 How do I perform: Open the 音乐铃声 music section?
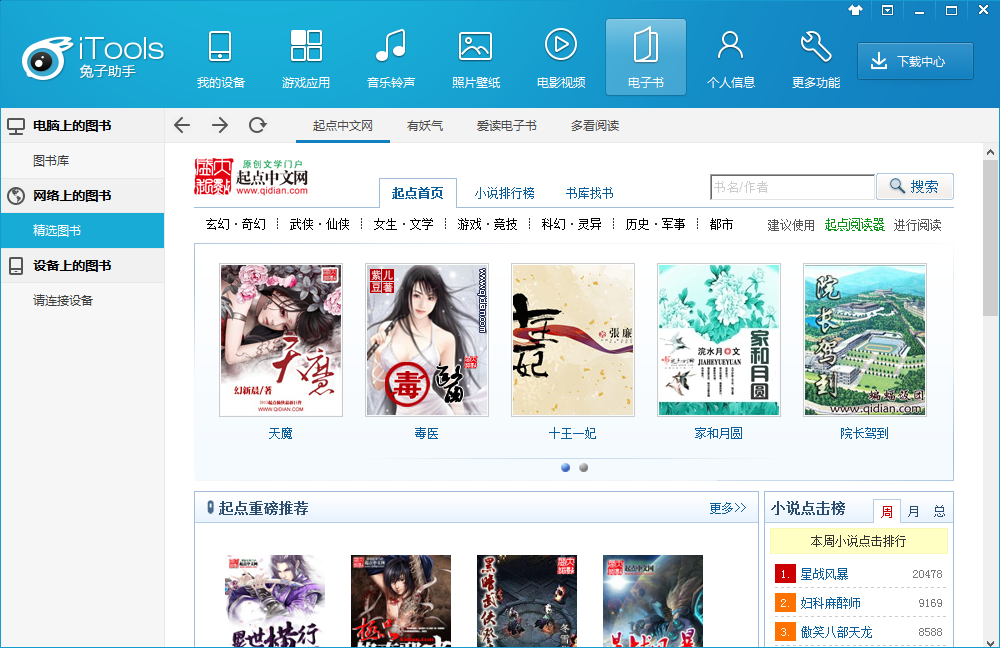(391, 59)
